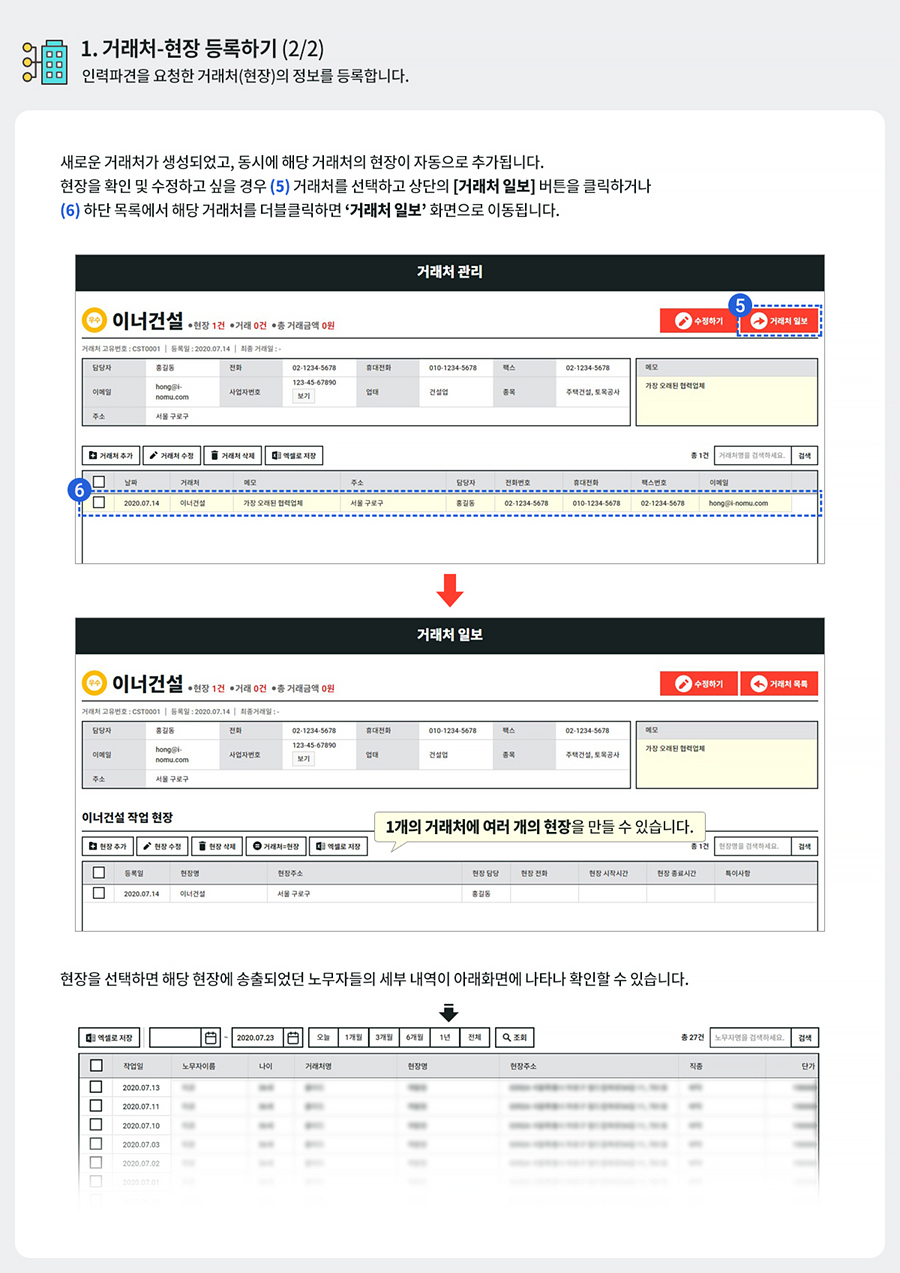Image resolution: width=900 pixels, height=1273 pixels.
Task: Toggle select-all checkbox beside 등록일 header
Action: pyautogui.click(x=98, y=872)
